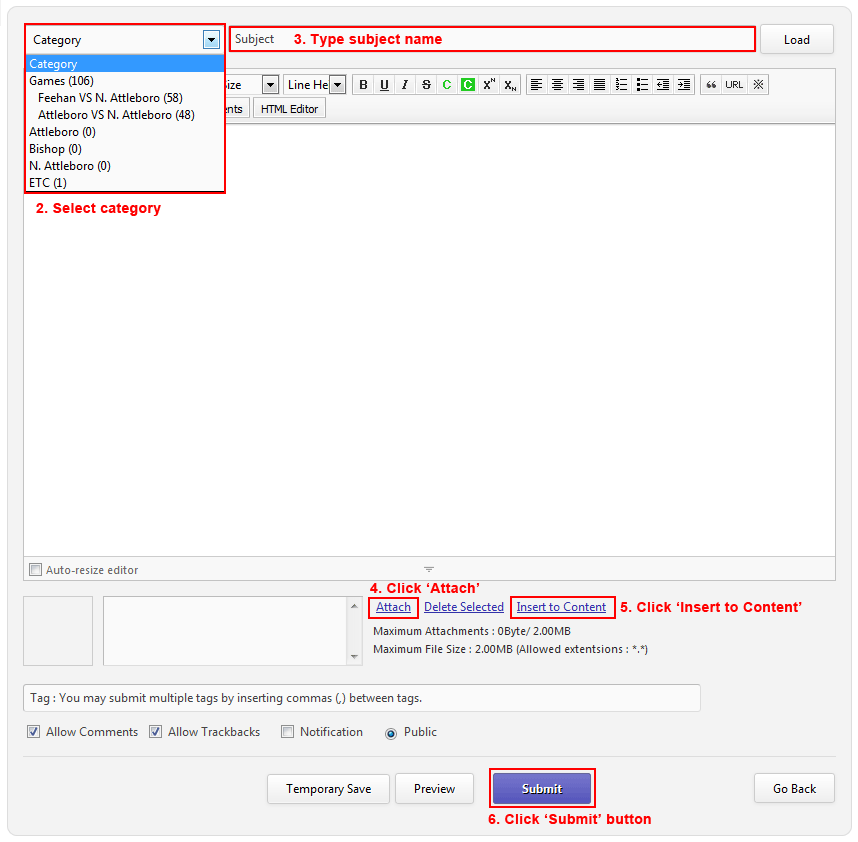Image resolution: width=858 pixels, height=842 pixels.
Task: Apply underline formatting
Action: pyautogui.click(x=384, y=85)
